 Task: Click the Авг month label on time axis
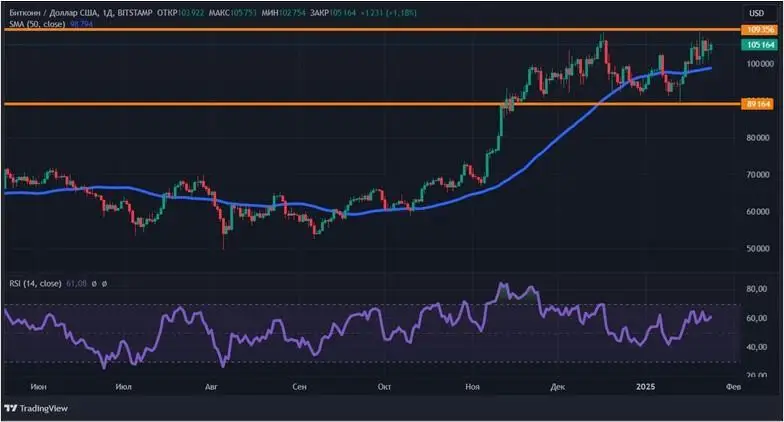click(211, 383)
